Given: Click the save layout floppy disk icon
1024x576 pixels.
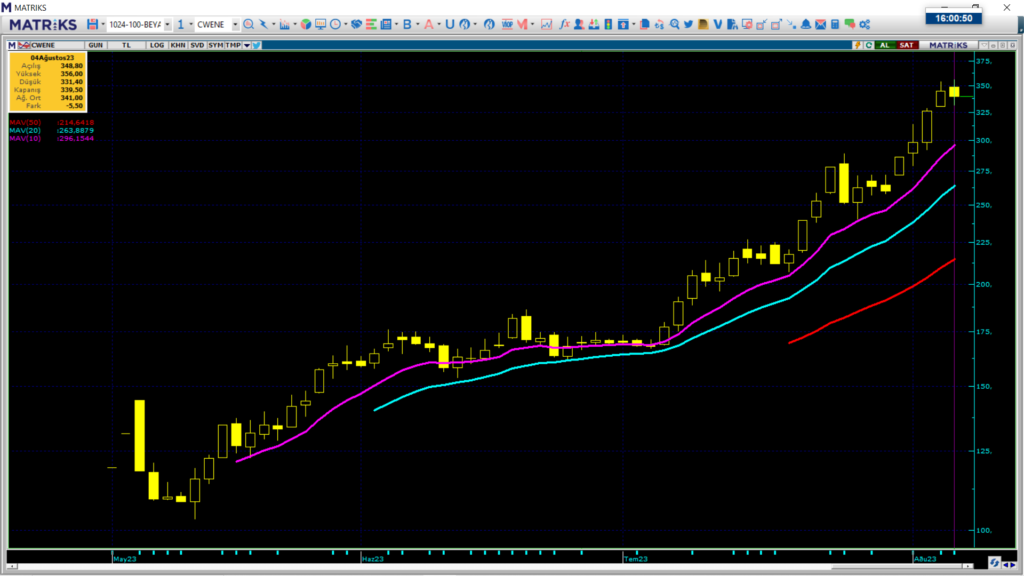Looking at the screenshot, I should coord(92,24).
